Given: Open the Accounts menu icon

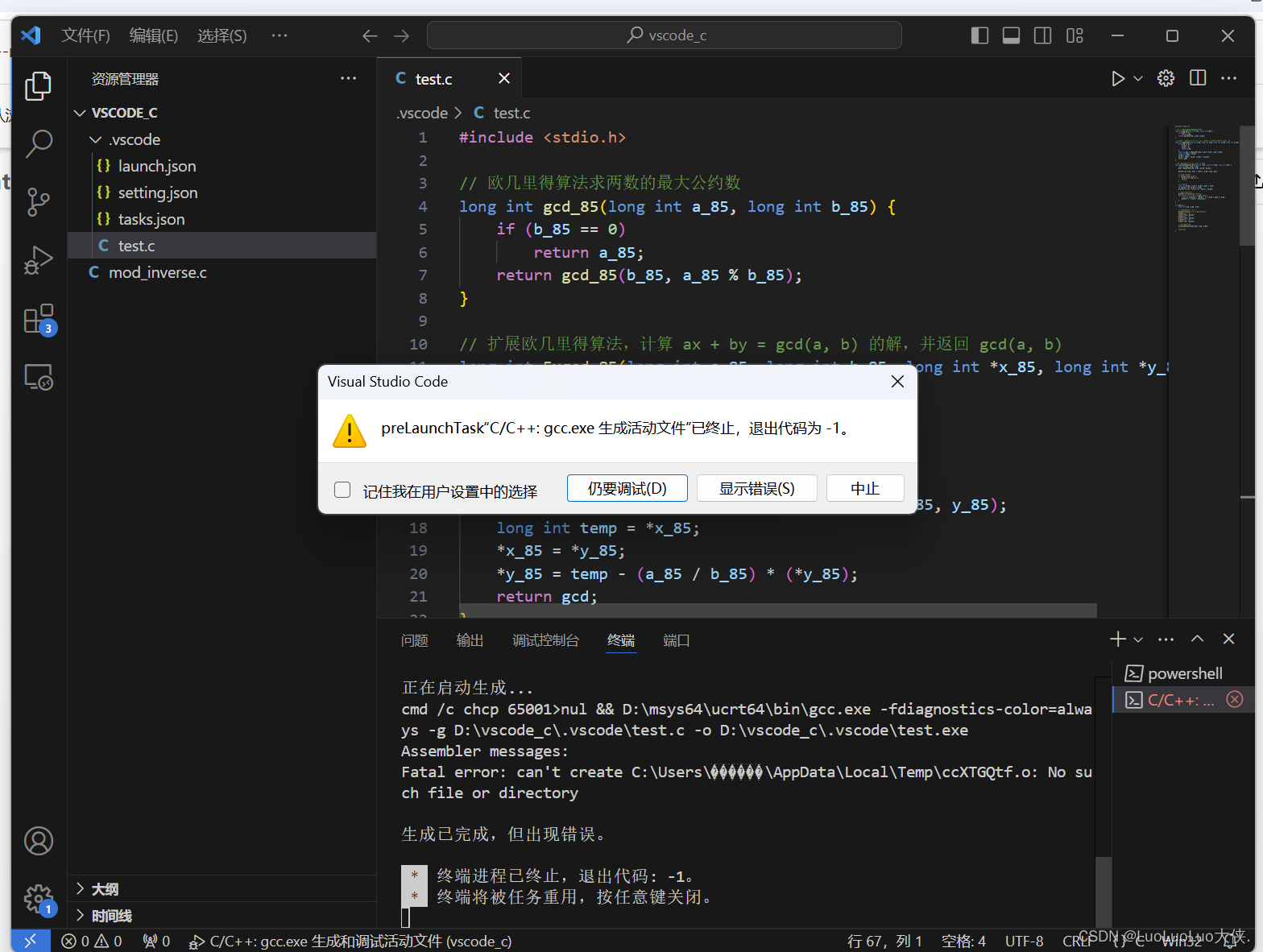Looking at the screenshot, I should click(x=38, y=841).
